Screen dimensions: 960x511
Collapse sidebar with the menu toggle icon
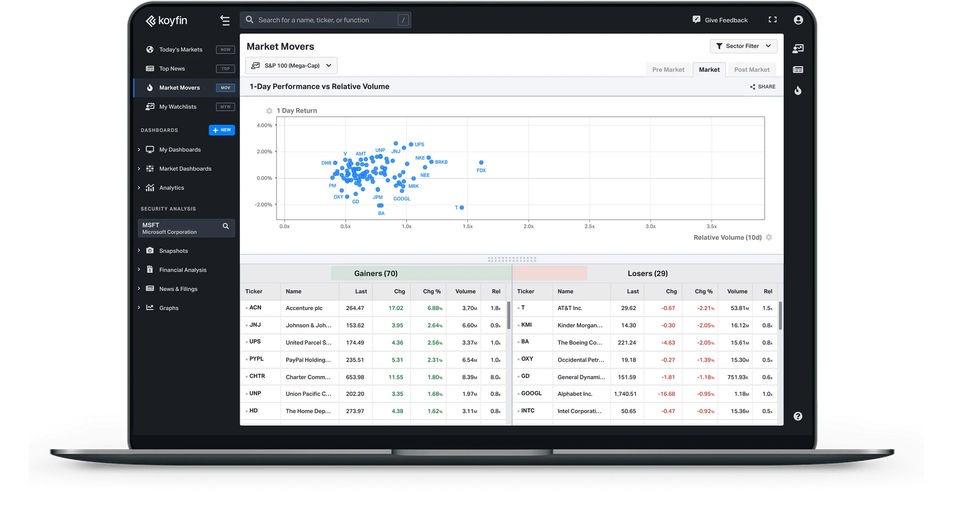tap(225, 20)
